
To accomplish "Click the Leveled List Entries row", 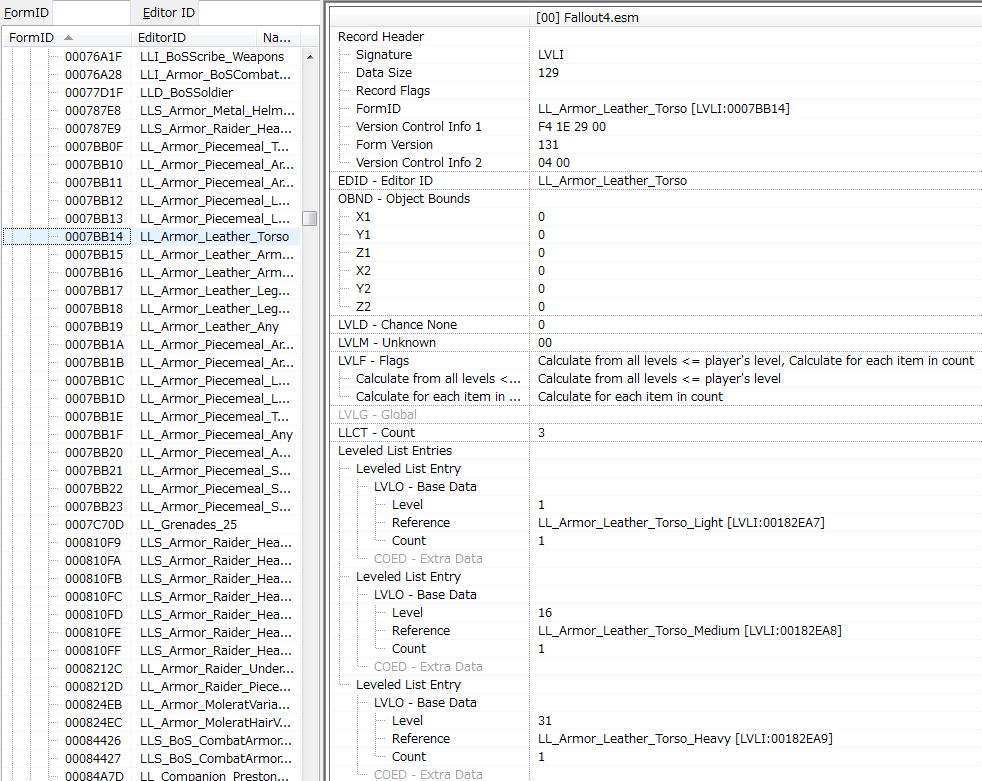I will point(656,451).
